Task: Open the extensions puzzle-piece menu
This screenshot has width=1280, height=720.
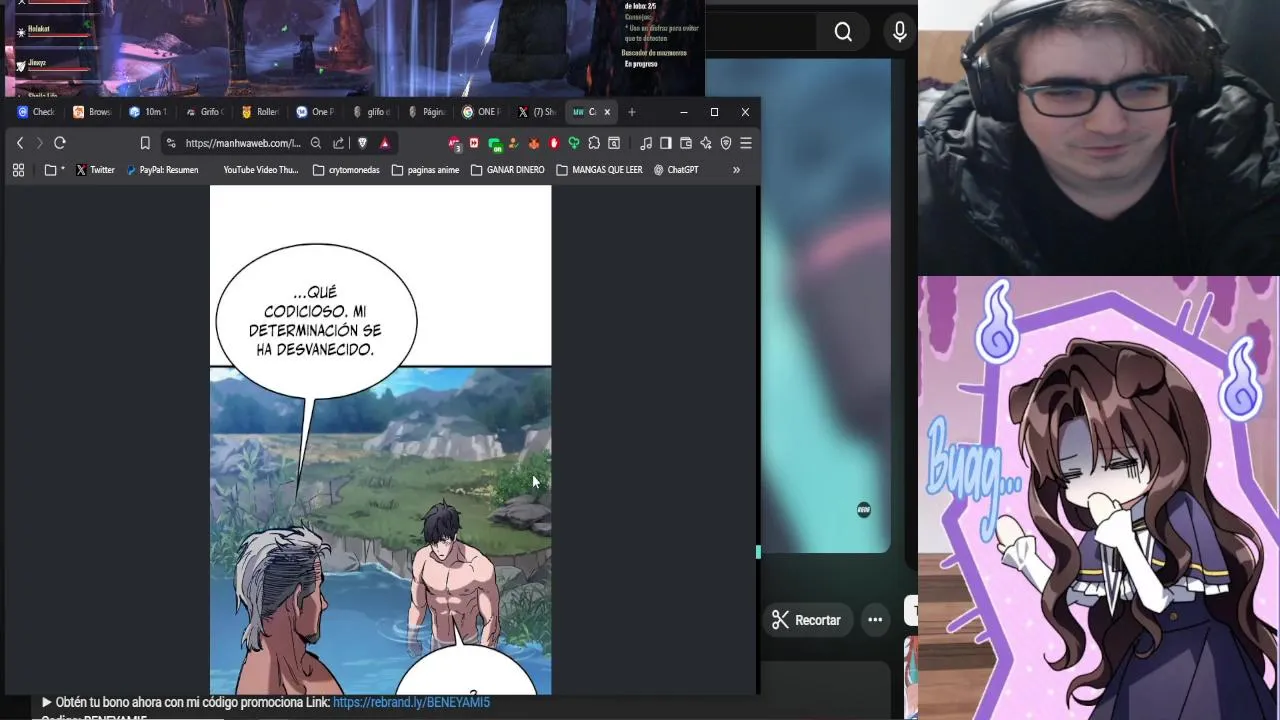Action: pos(594,143)
